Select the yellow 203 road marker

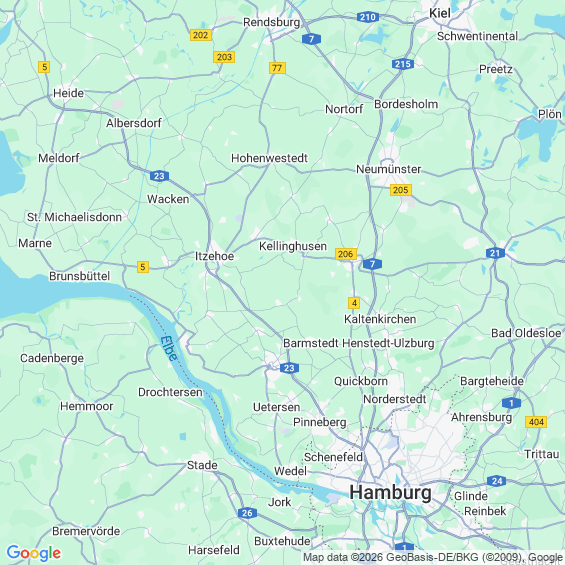(x=224, y=57)
